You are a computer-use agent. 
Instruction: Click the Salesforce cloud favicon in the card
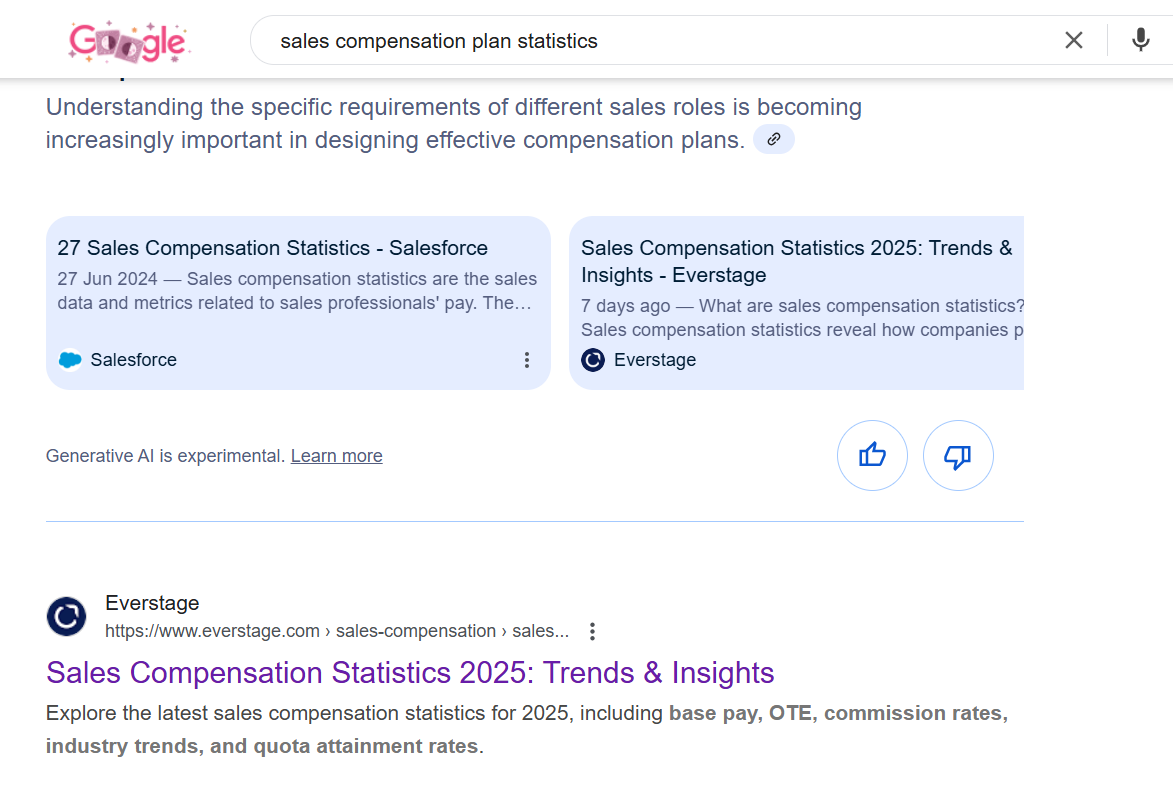70,360
